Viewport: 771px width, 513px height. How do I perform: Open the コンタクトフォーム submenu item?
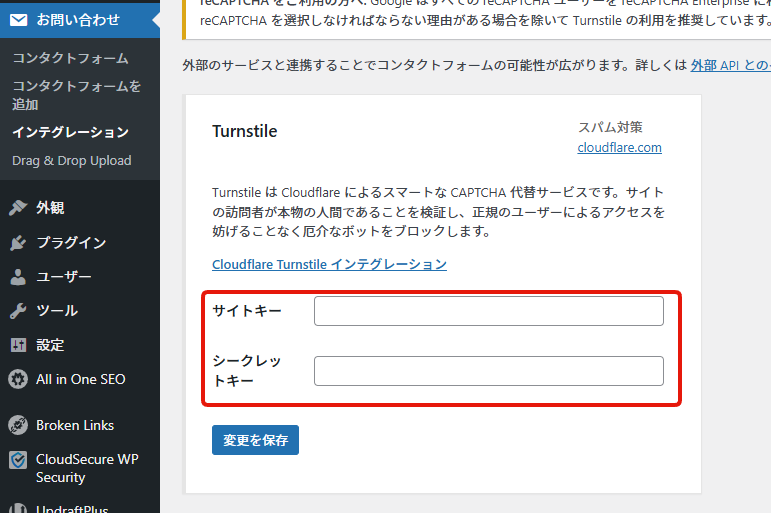tap(70, 58)
